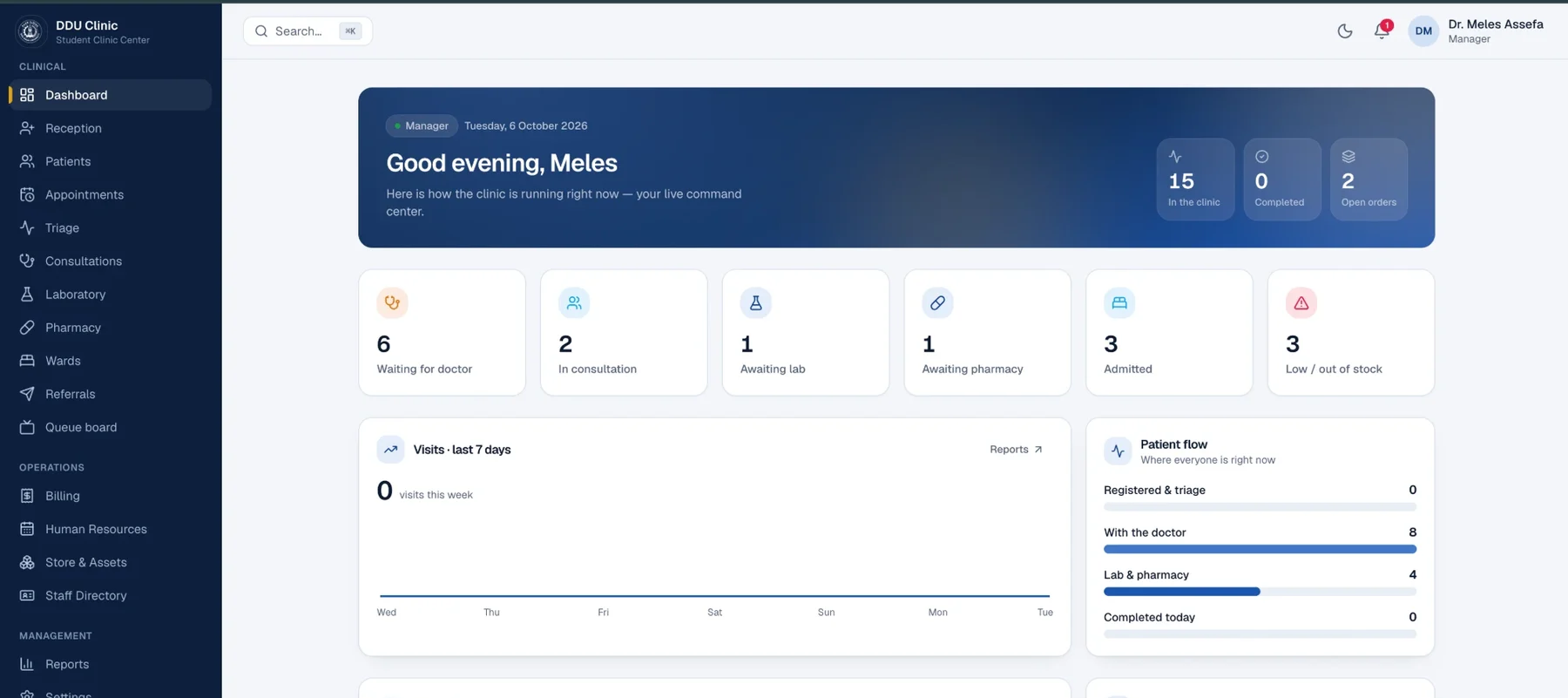Click the Search input field

(308, 31)
